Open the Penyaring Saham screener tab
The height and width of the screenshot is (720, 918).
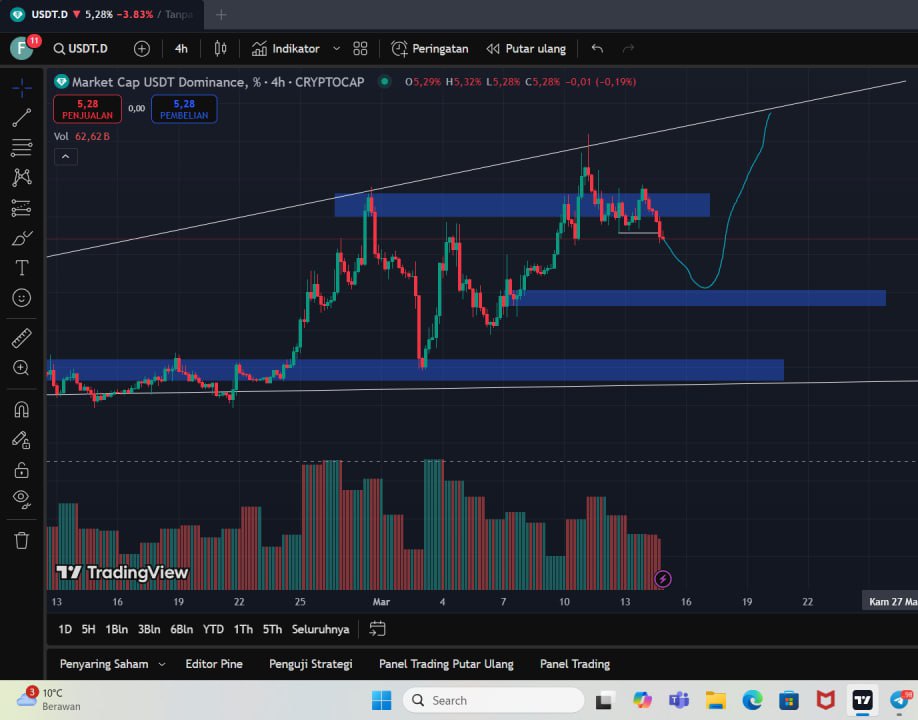[x=104, y=664]
